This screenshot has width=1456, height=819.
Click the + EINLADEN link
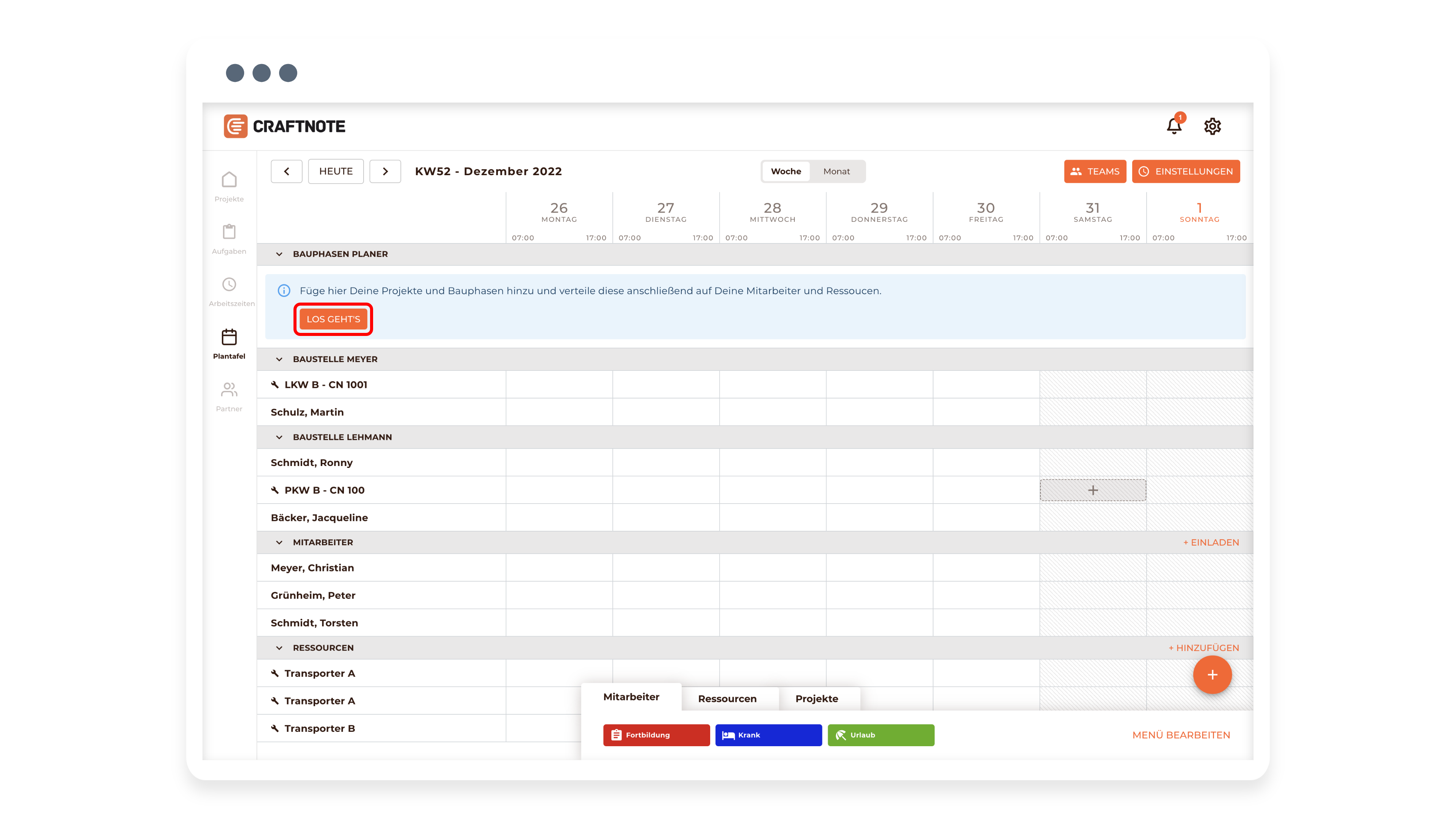1211,542
